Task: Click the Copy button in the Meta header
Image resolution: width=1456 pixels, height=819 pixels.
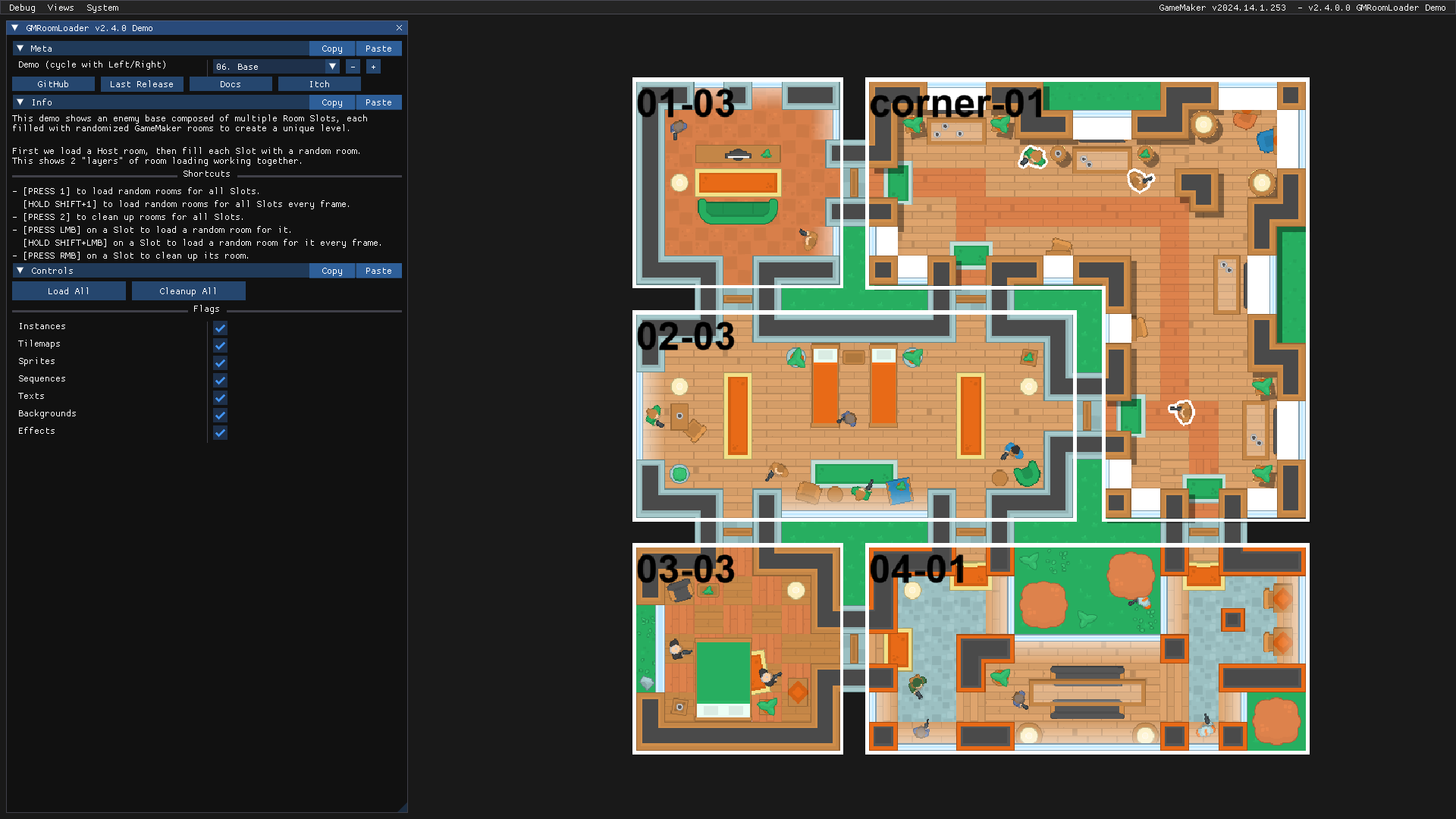Action: [x=331, y=49]
